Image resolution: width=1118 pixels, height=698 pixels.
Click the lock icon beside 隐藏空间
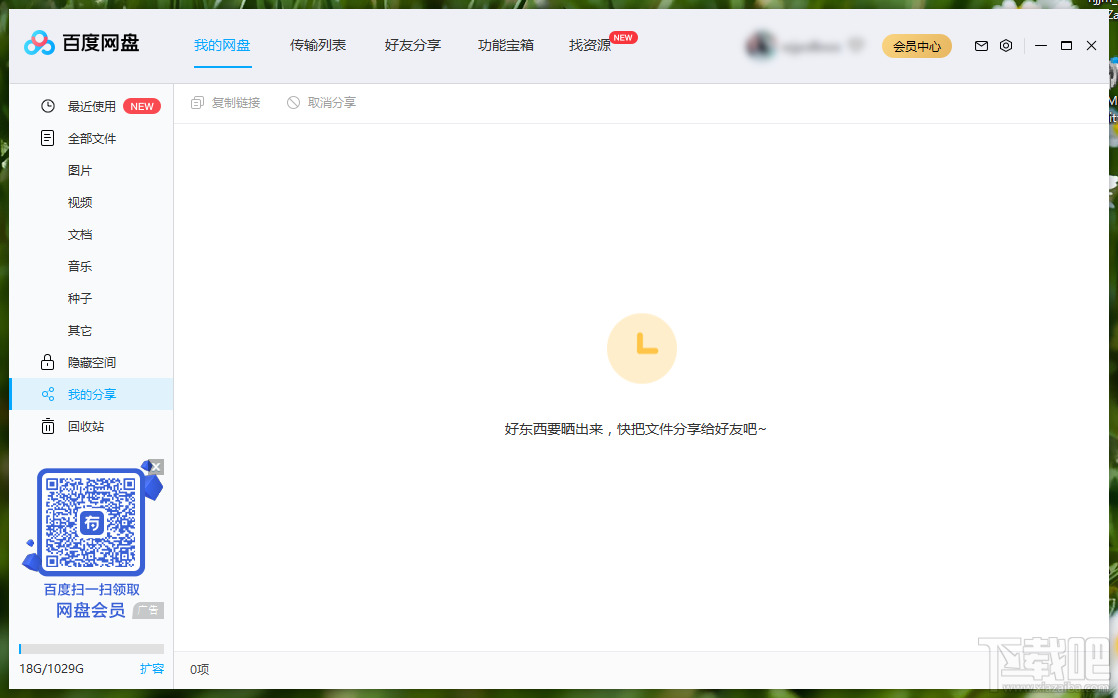click(x=48, y=362)
